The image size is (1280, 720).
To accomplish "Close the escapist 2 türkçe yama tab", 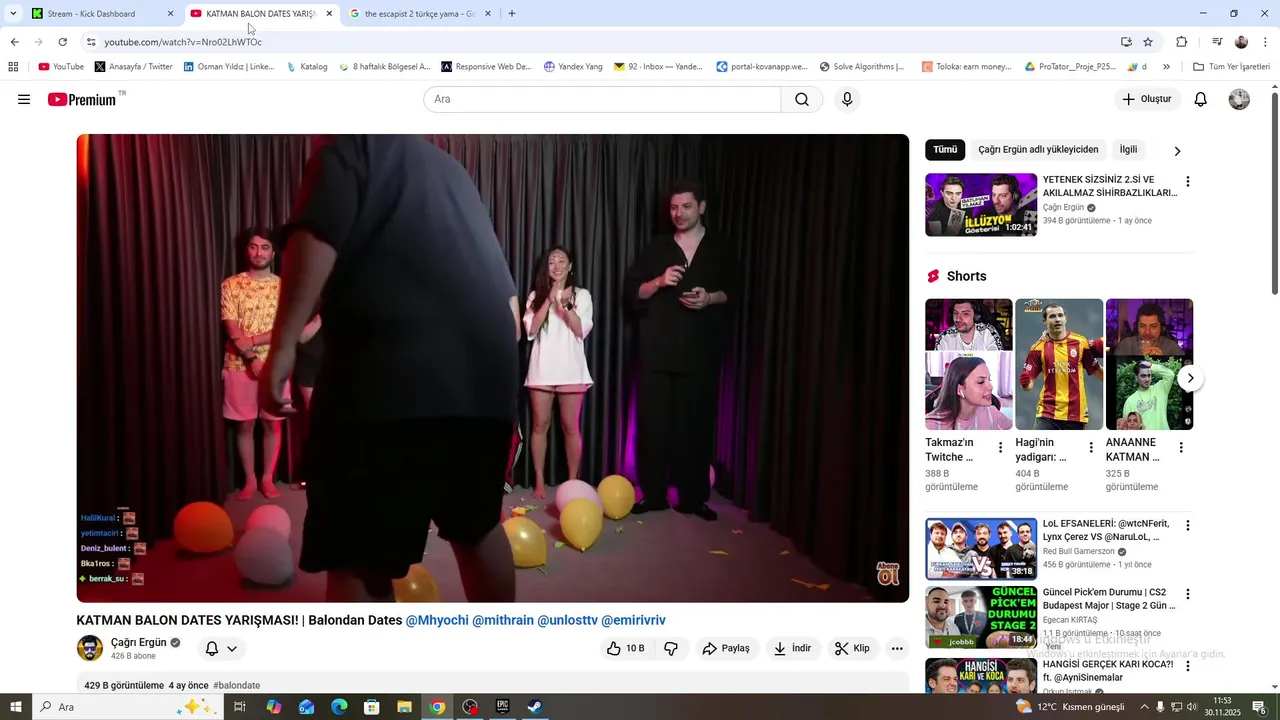I will point(488,14).
